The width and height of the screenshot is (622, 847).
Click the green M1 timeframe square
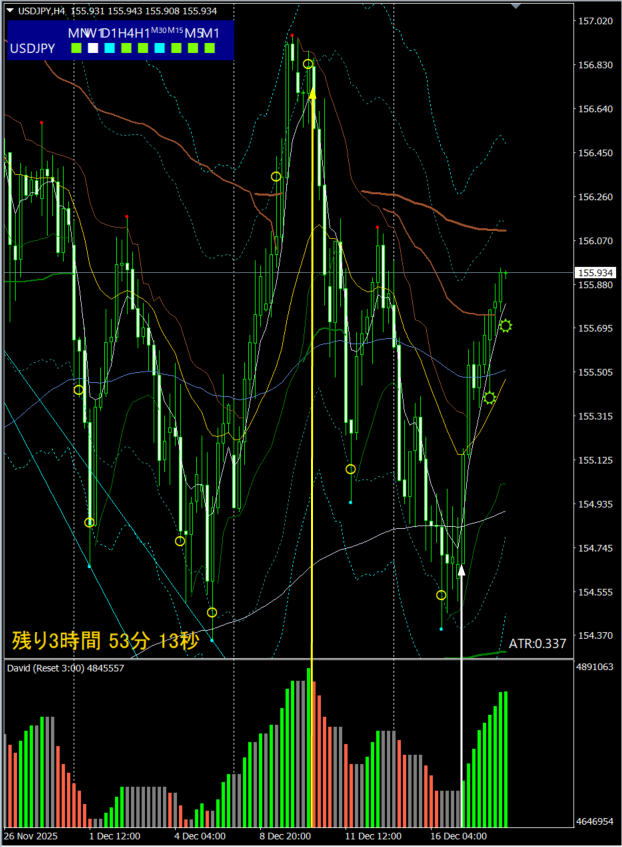(210, 49)
